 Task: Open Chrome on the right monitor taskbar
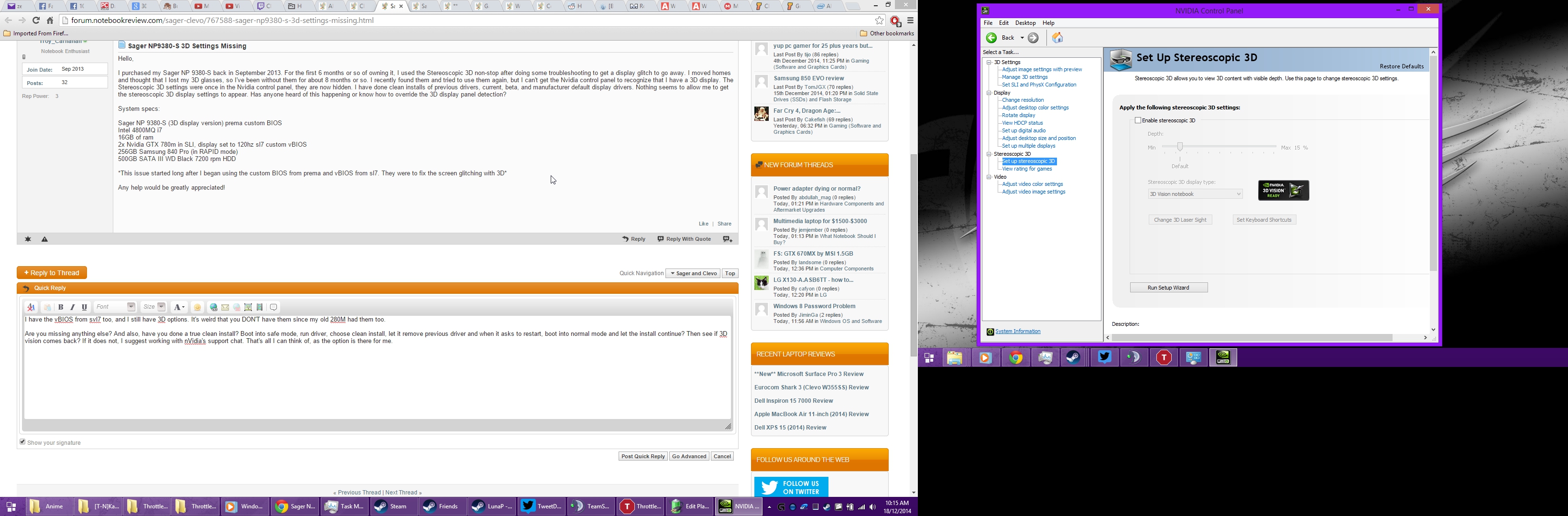1016,358
